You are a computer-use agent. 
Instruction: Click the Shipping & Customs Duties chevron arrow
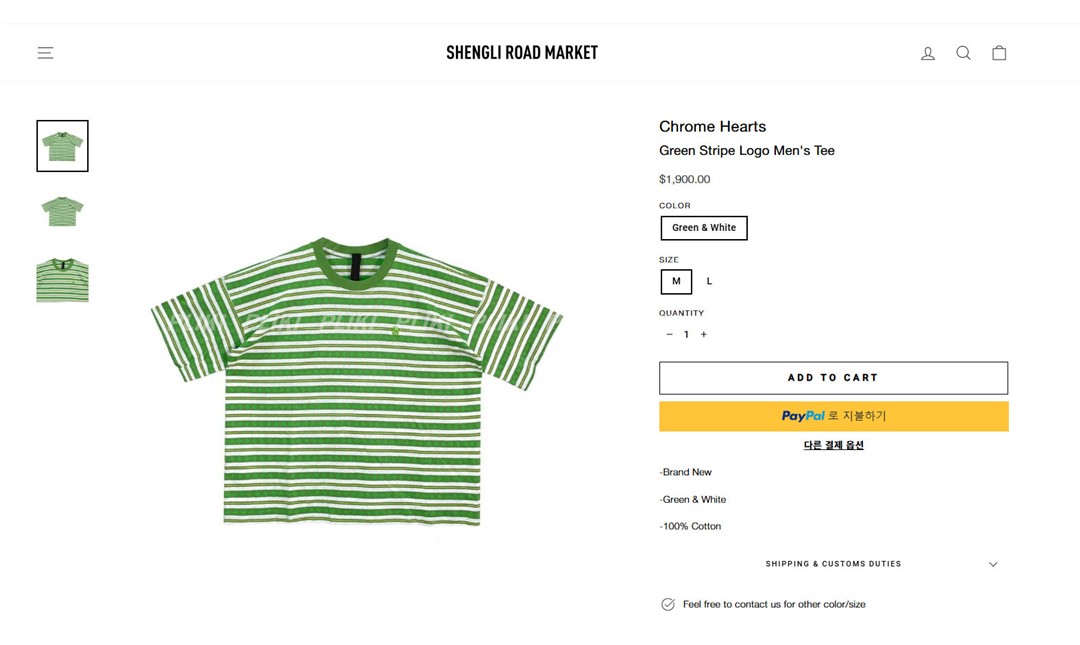[993, 564]
